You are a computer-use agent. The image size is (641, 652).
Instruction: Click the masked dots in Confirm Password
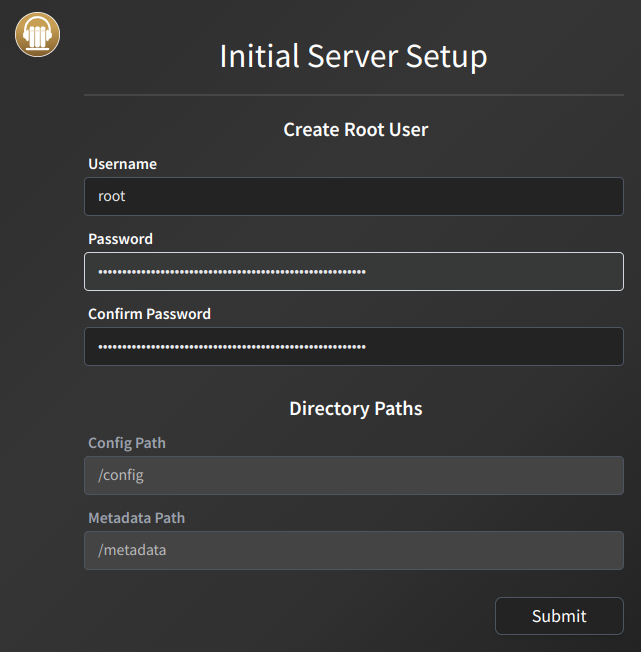coord(231,347)
